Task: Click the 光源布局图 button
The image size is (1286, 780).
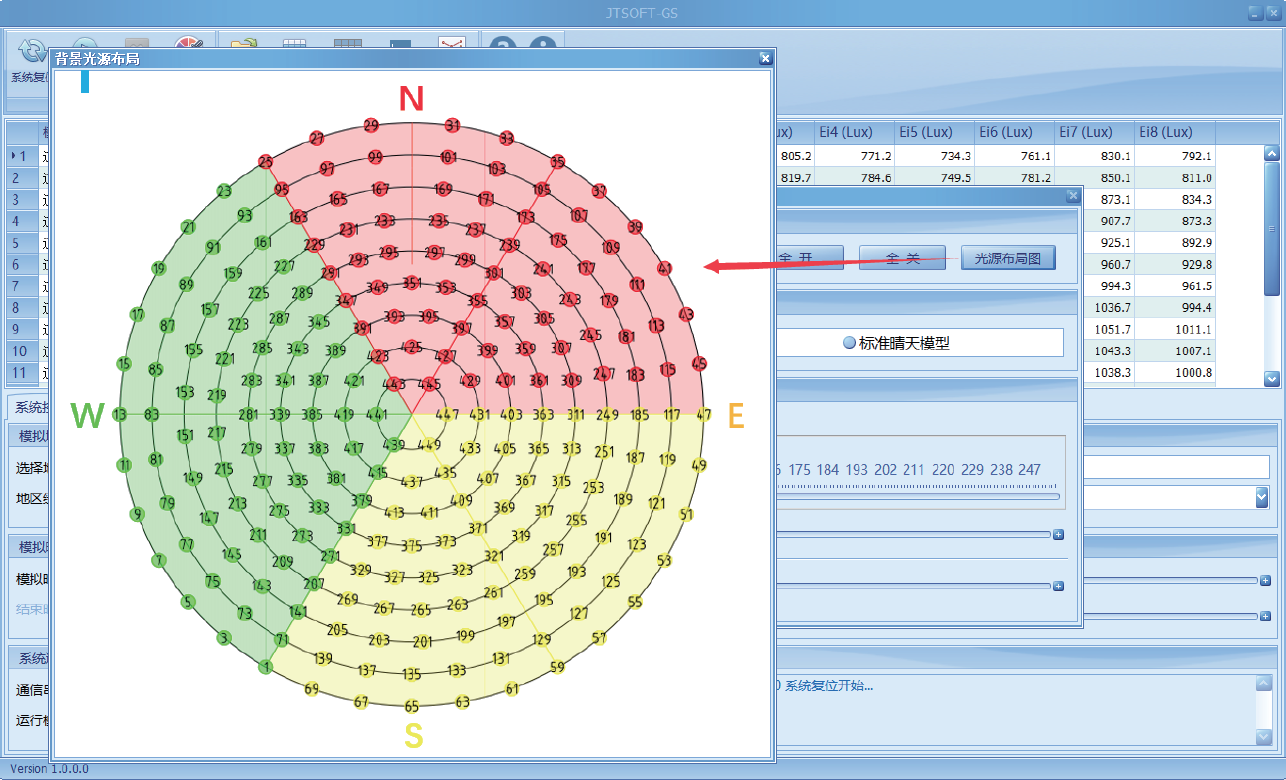Action: [x=1008, y=258]
